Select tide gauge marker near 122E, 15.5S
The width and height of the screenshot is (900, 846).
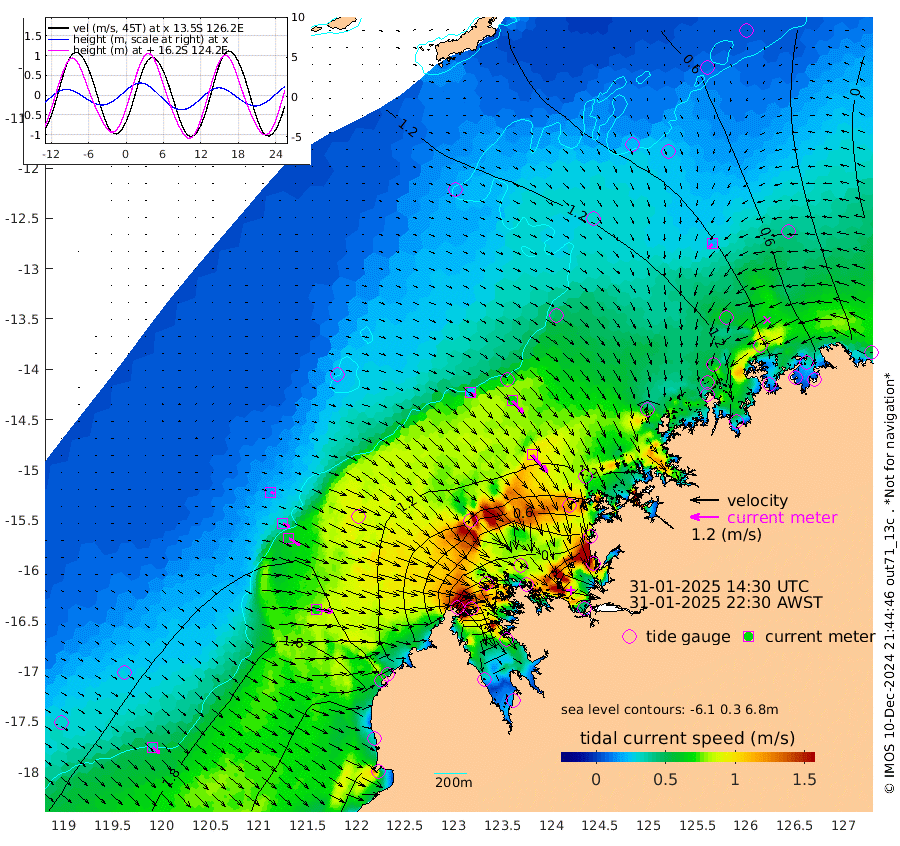(359, 517)
